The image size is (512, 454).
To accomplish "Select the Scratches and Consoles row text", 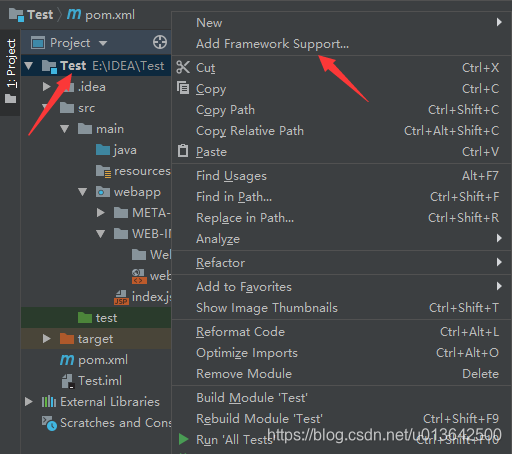I will click(115, 423).
